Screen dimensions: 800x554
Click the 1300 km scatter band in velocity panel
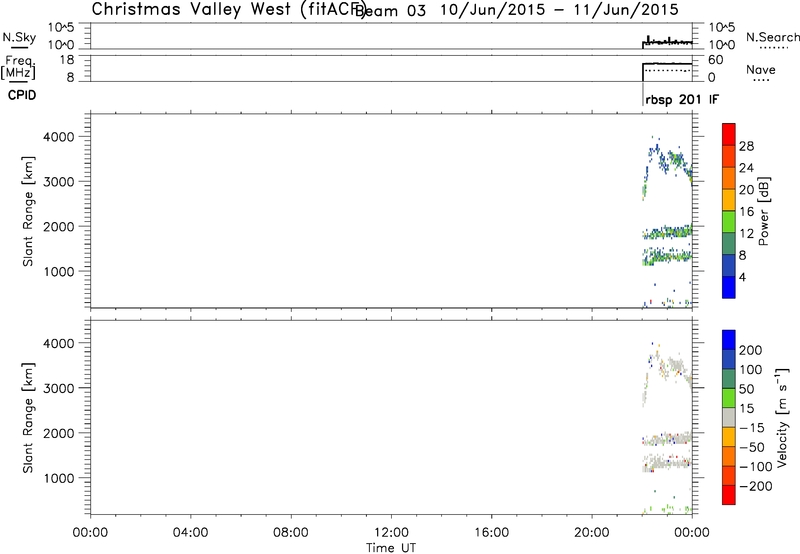(666, 463)
